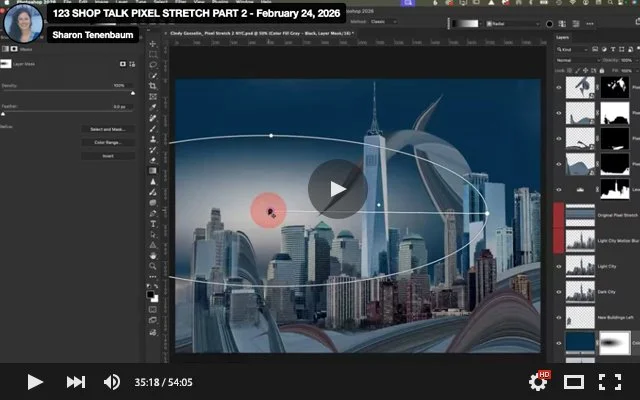
Task: Open the 123 Shop Talk Pixel Stretch title link
Action: 196,13
